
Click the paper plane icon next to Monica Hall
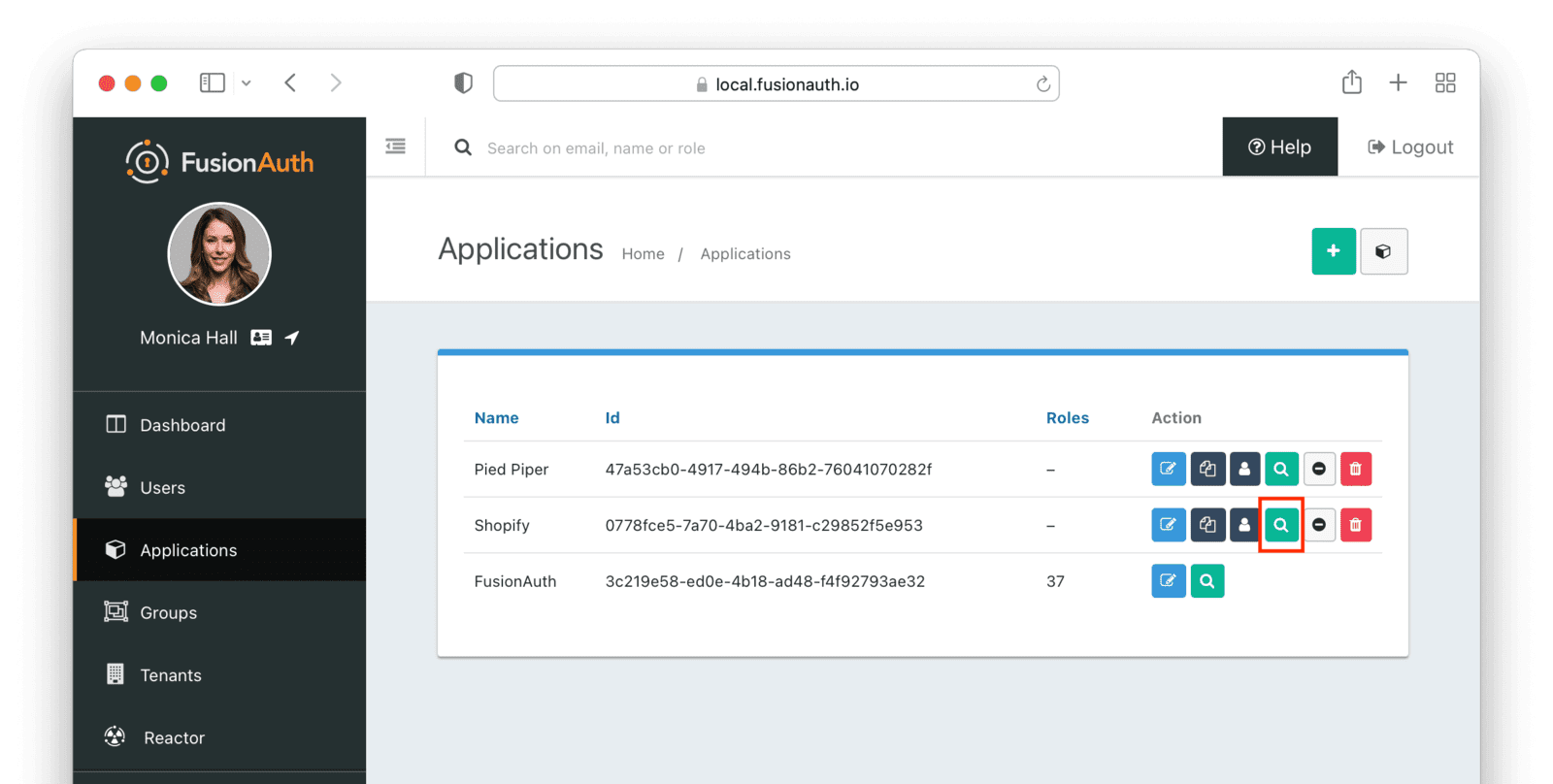[292, 338]
